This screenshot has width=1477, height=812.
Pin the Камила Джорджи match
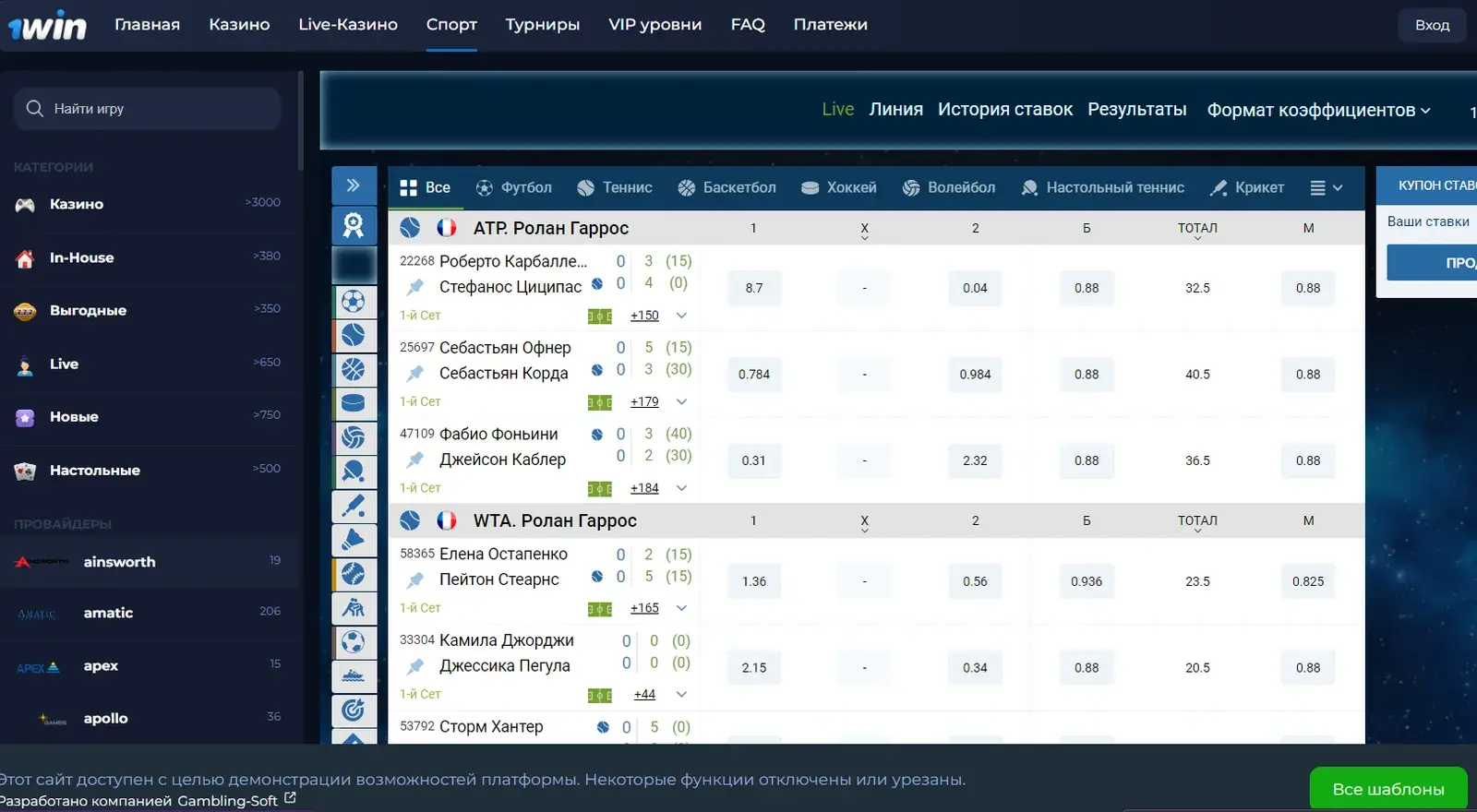pyautogui.click(x=415, y=666)
